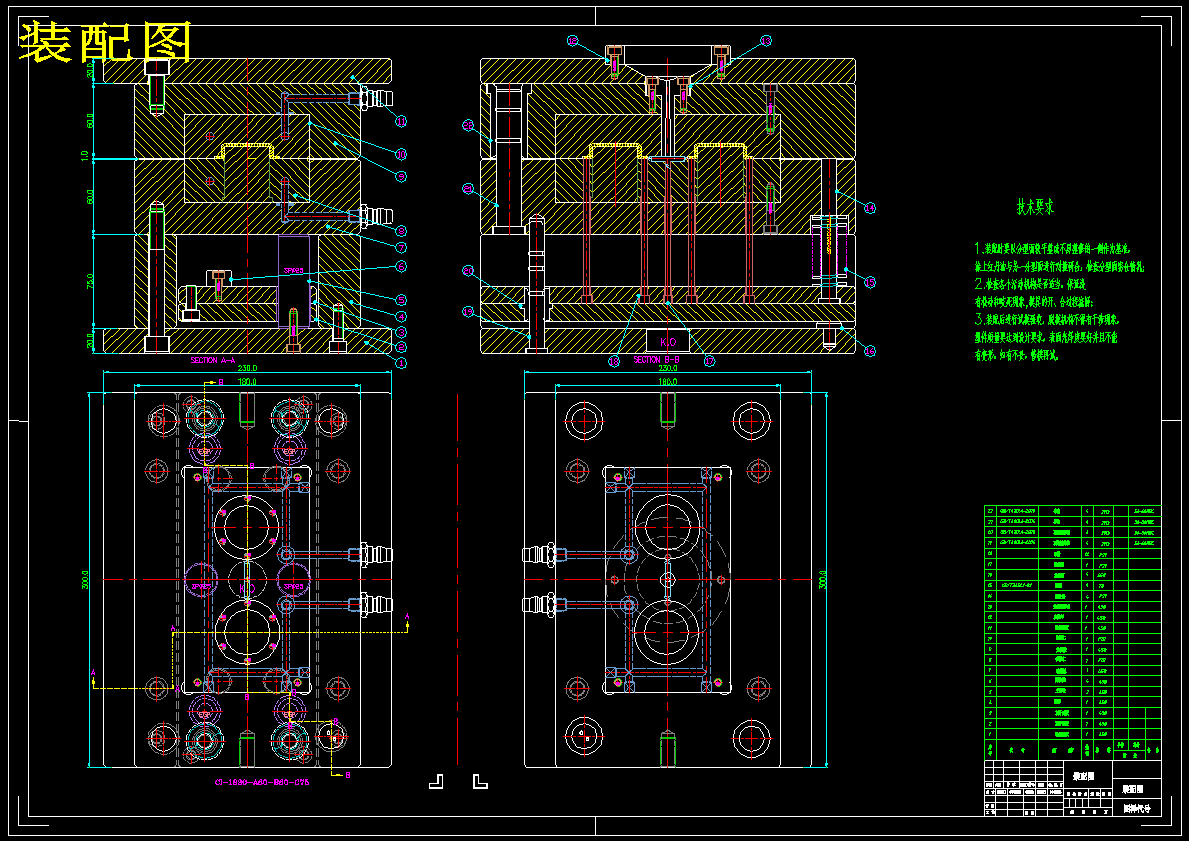Pick part balloon number 5

(x=401, y=300)
